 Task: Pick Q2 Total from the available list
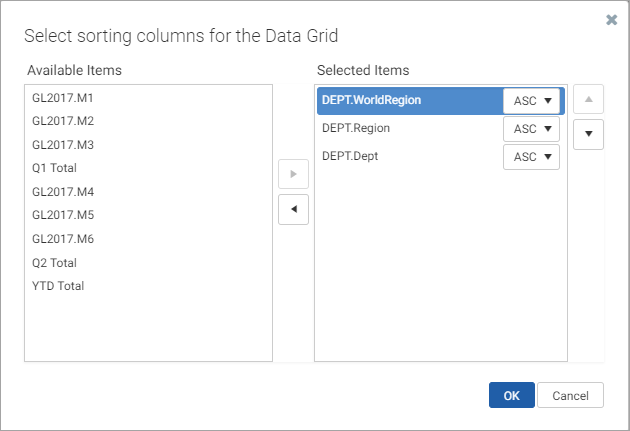click(x=148, y=263)
